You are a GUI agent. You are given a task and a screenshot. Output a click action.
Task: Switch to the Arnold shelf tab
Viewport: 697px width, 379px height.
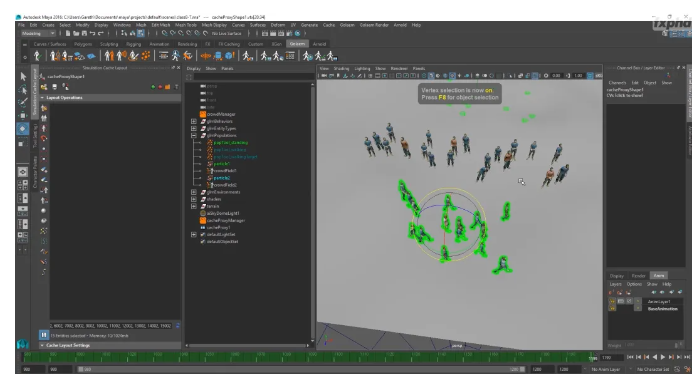pos(319,44)
